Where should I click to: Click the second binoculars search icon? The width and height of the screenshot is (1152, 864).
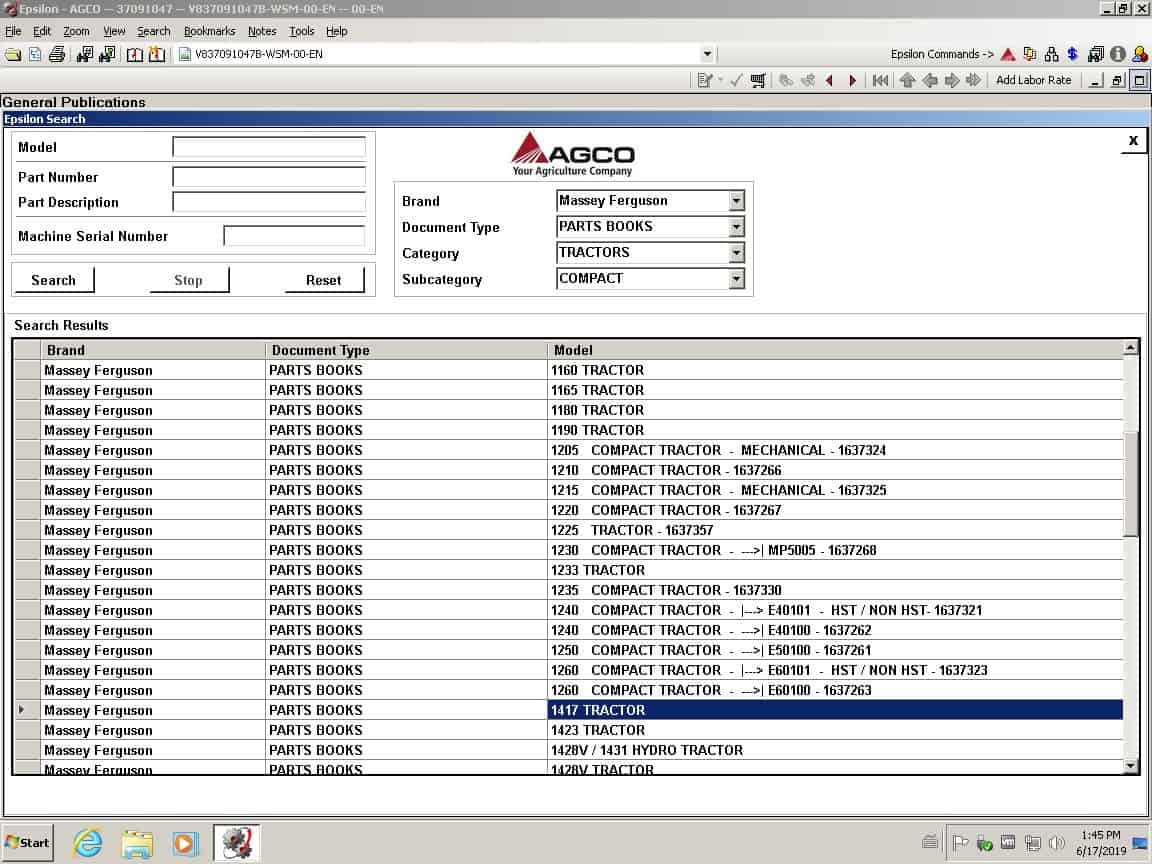107,54
